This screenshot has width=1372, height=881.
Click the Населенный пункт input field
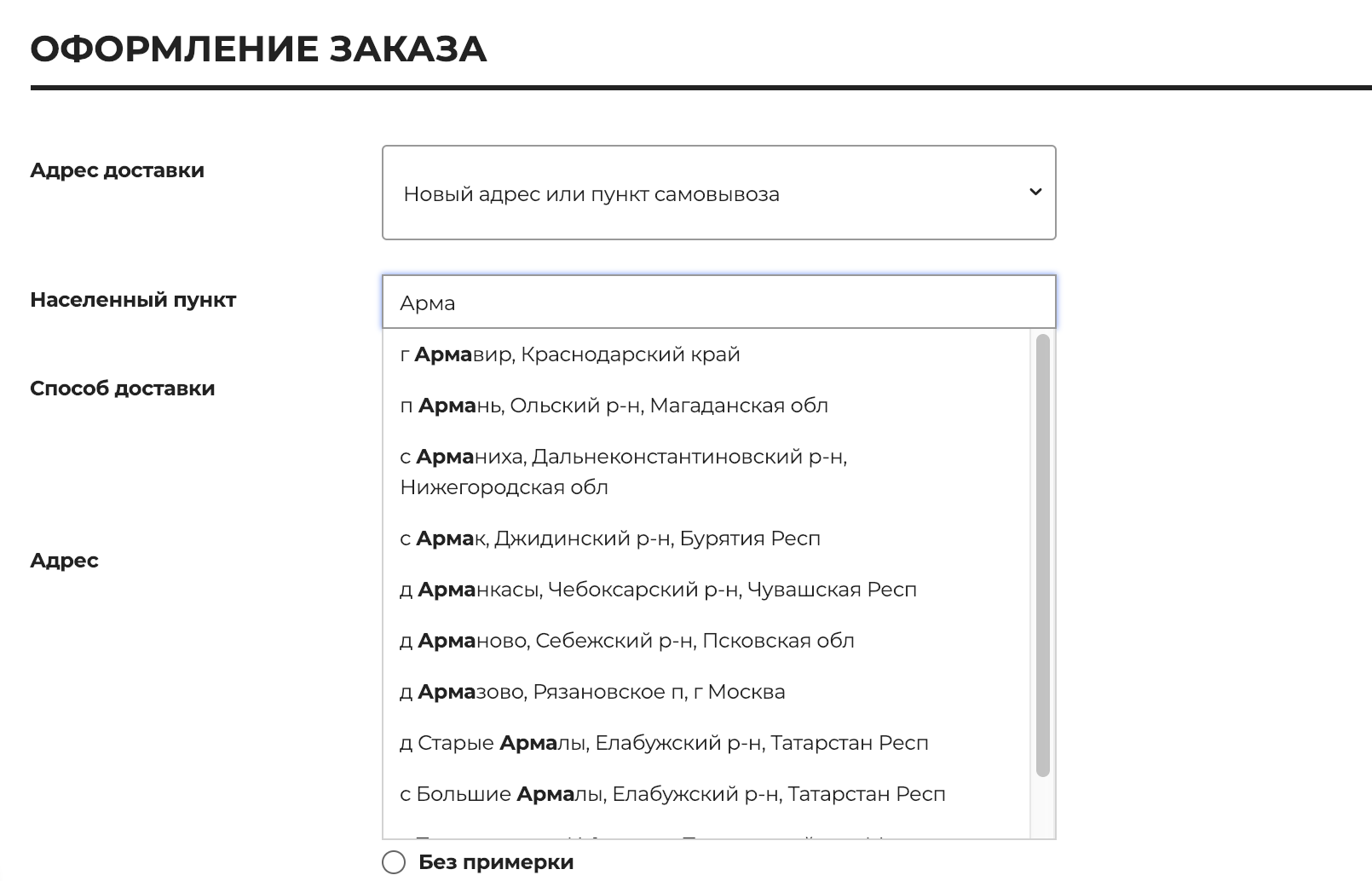(718, 302)
